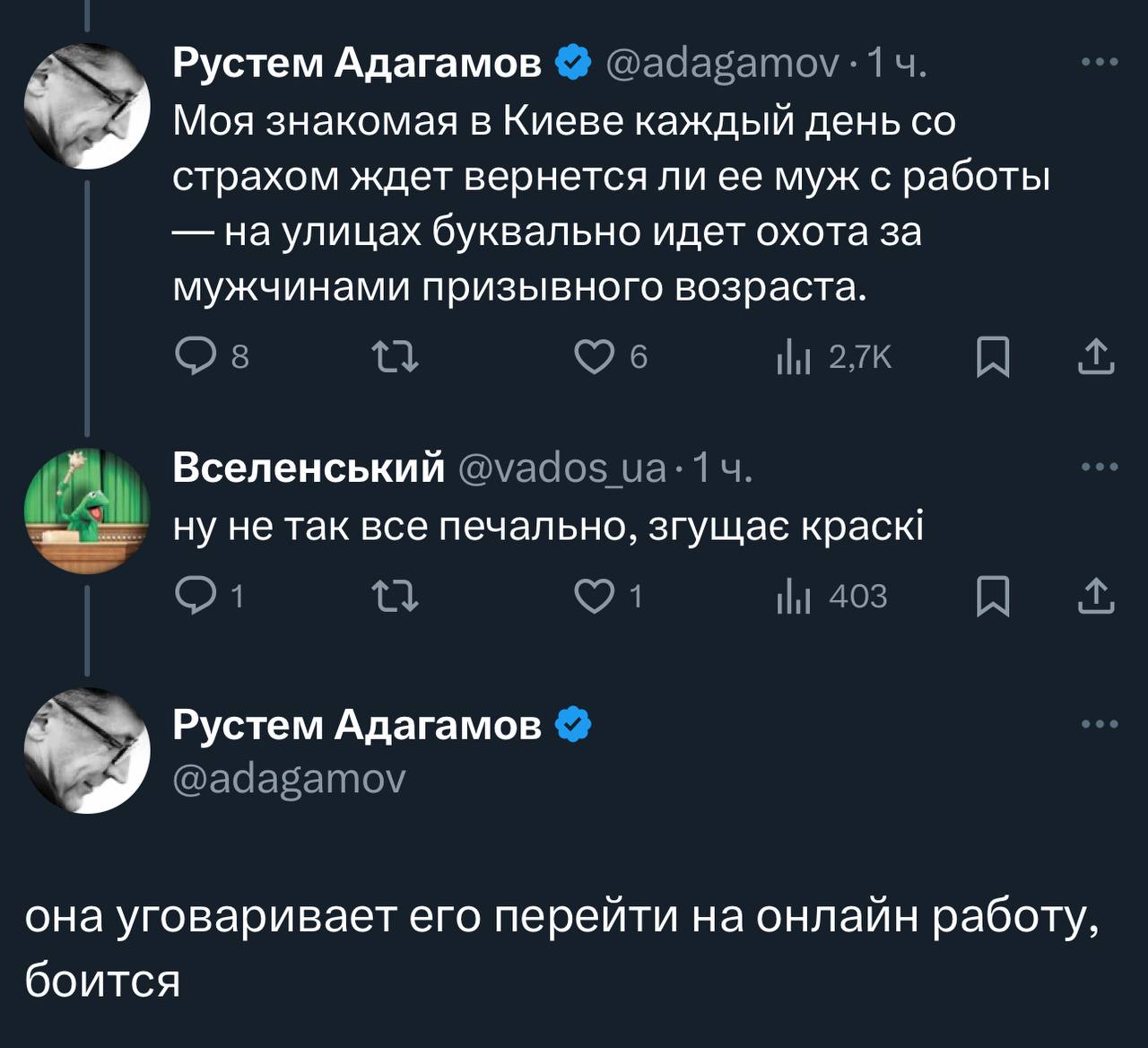Like the first tweet with 6 likes
1148x1048 pixels.
pyautogui.click(x=610, y=357)
